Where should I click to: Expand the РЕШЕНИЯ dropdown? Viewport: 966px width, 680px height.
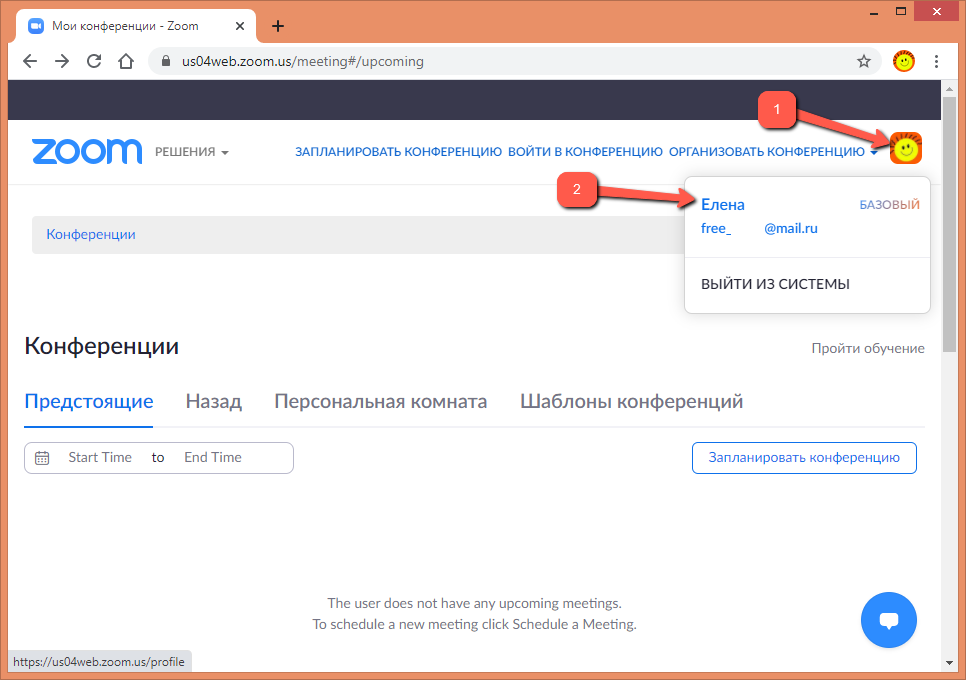(192, 152)
